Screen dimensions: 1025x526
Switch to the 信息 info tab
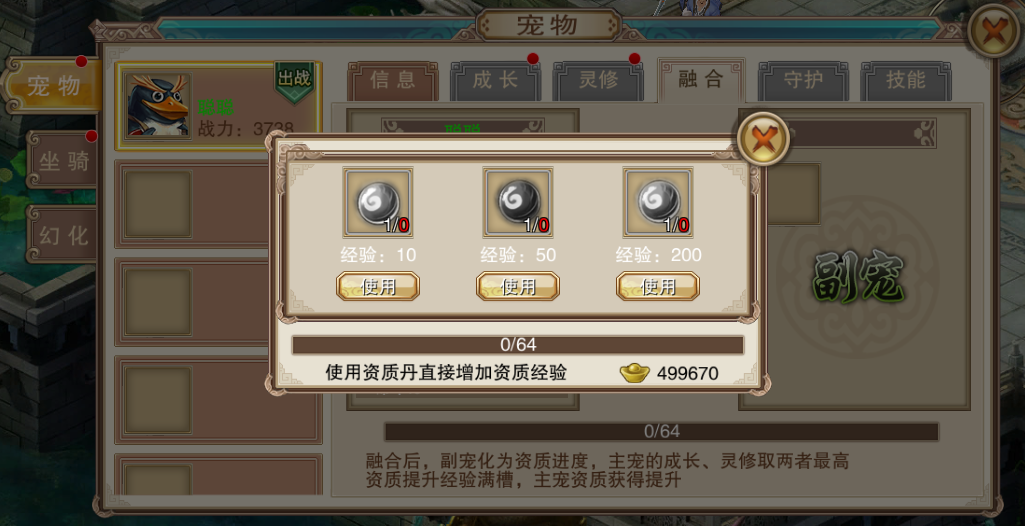coord(392,81)
